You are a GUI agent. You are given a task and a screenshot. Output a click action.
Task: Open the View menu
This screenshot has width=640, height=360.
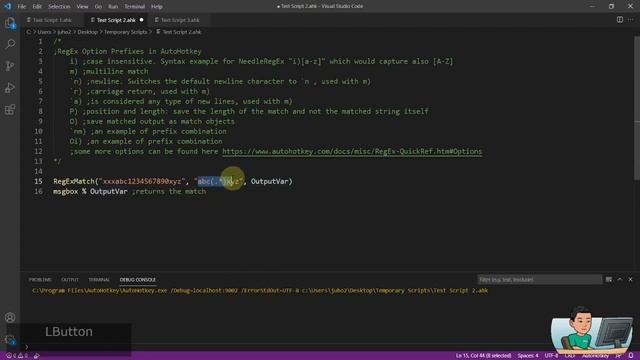[x=82, y=7]
